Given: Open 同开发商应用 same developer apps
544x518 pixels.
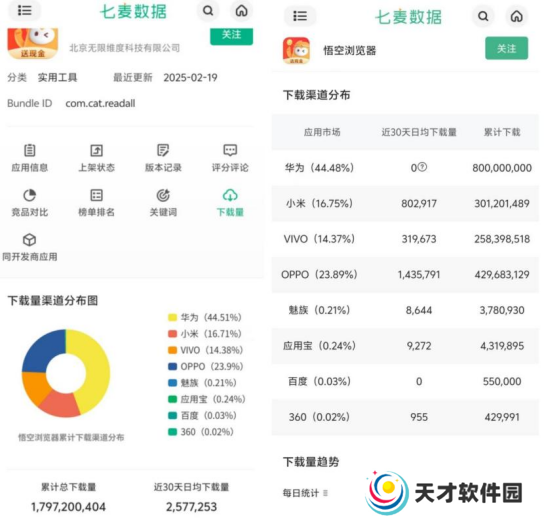Looking at the screenshot, I should [x=29, y=247].
